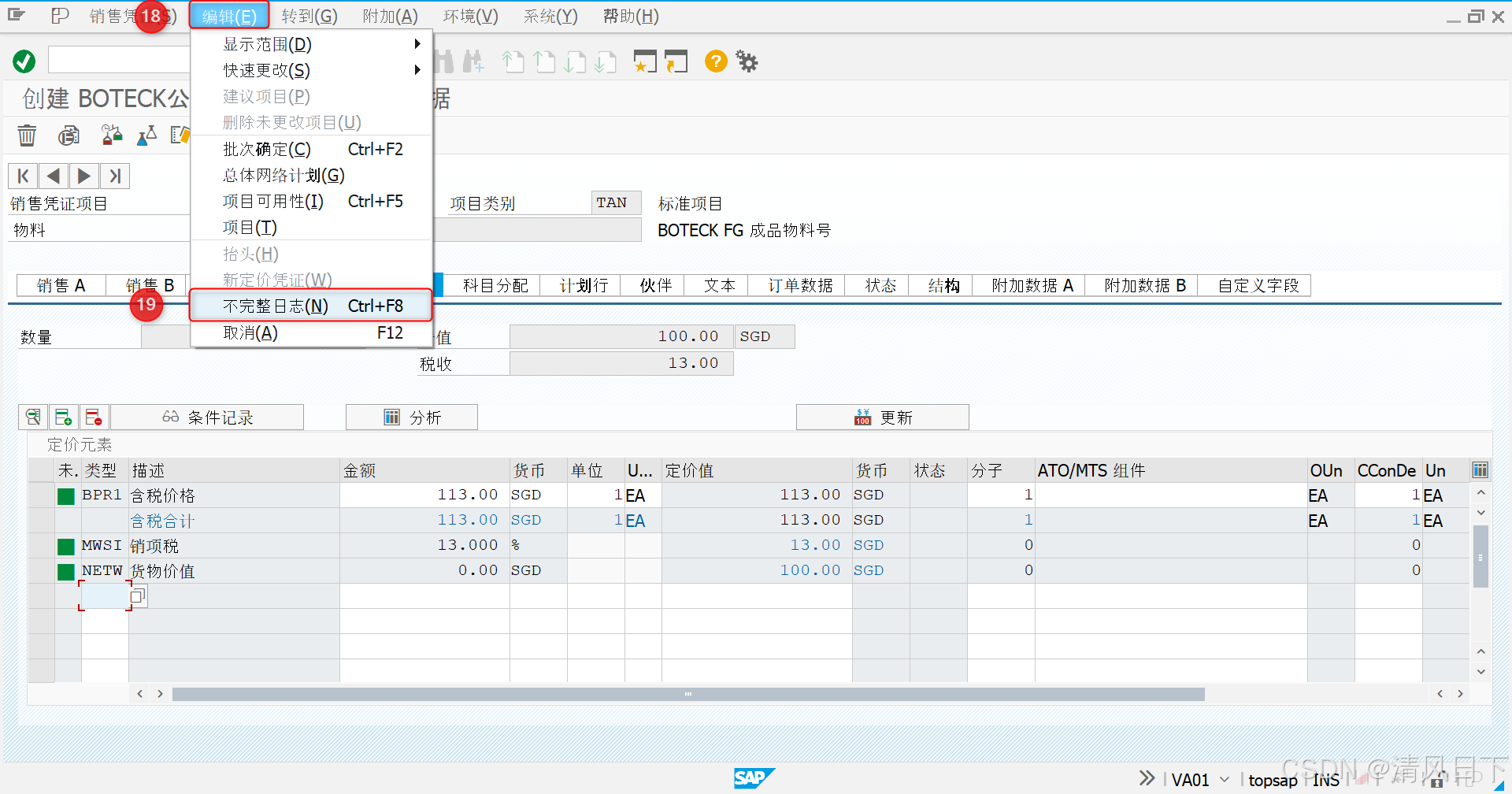Screen dimensions: 1512x794
Task: Click the trash delete item icon
Action: pos(27,135)
